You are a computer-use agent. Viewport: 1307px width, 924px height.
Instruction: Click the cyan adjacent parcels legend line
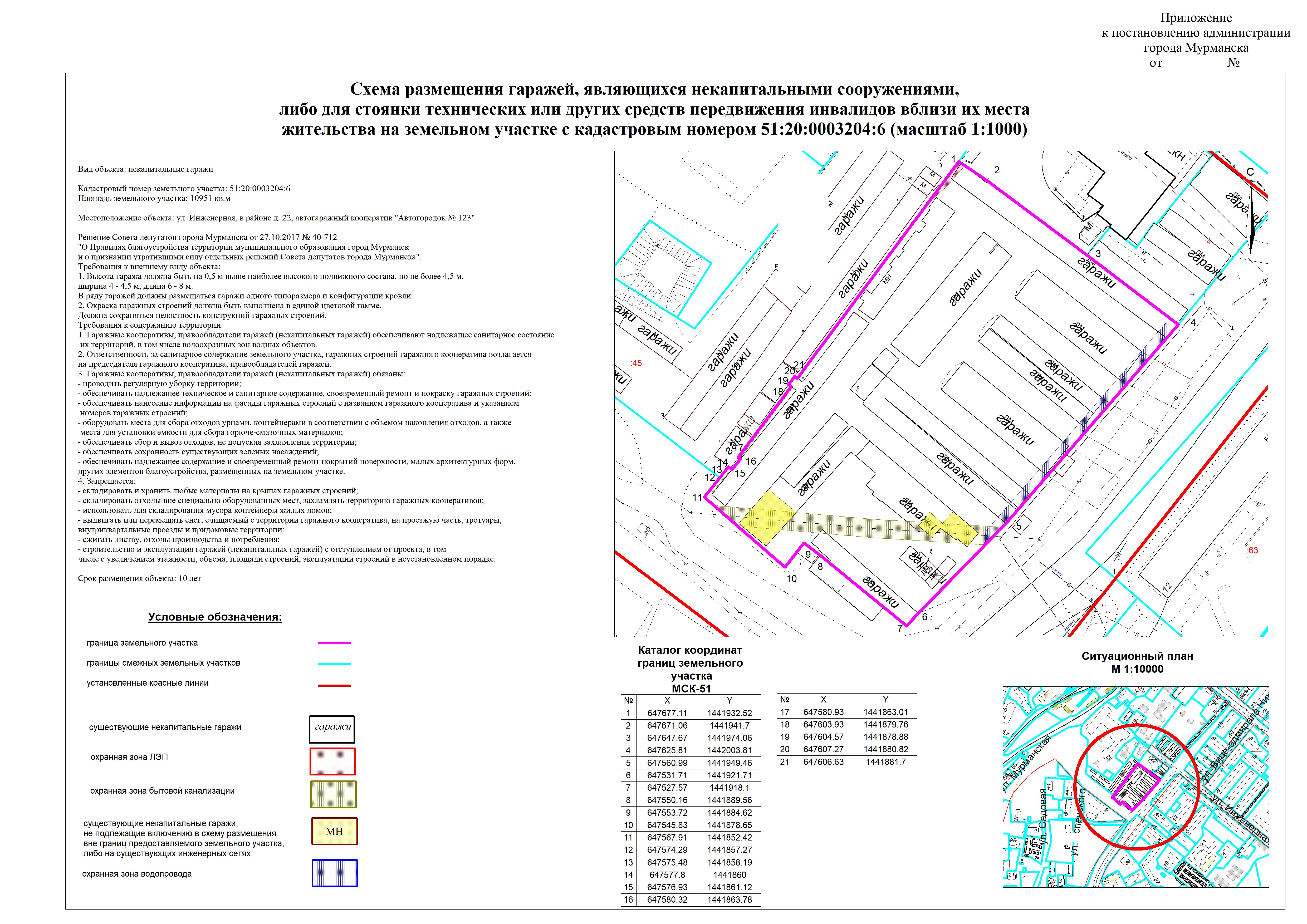pos(334,664)
